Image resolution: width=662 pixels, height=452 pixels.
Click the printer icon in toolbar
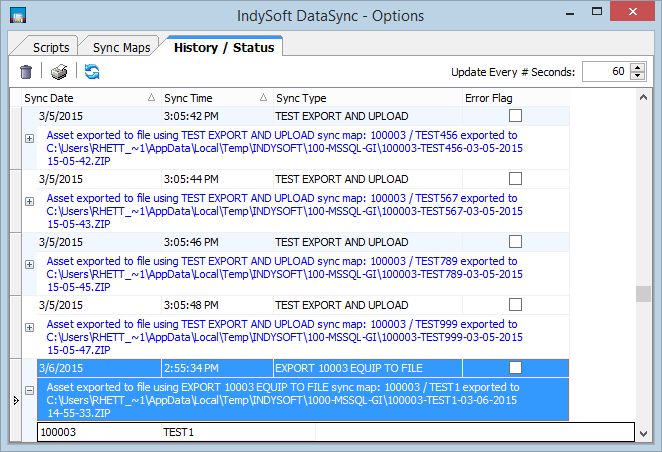click(59, 72)
